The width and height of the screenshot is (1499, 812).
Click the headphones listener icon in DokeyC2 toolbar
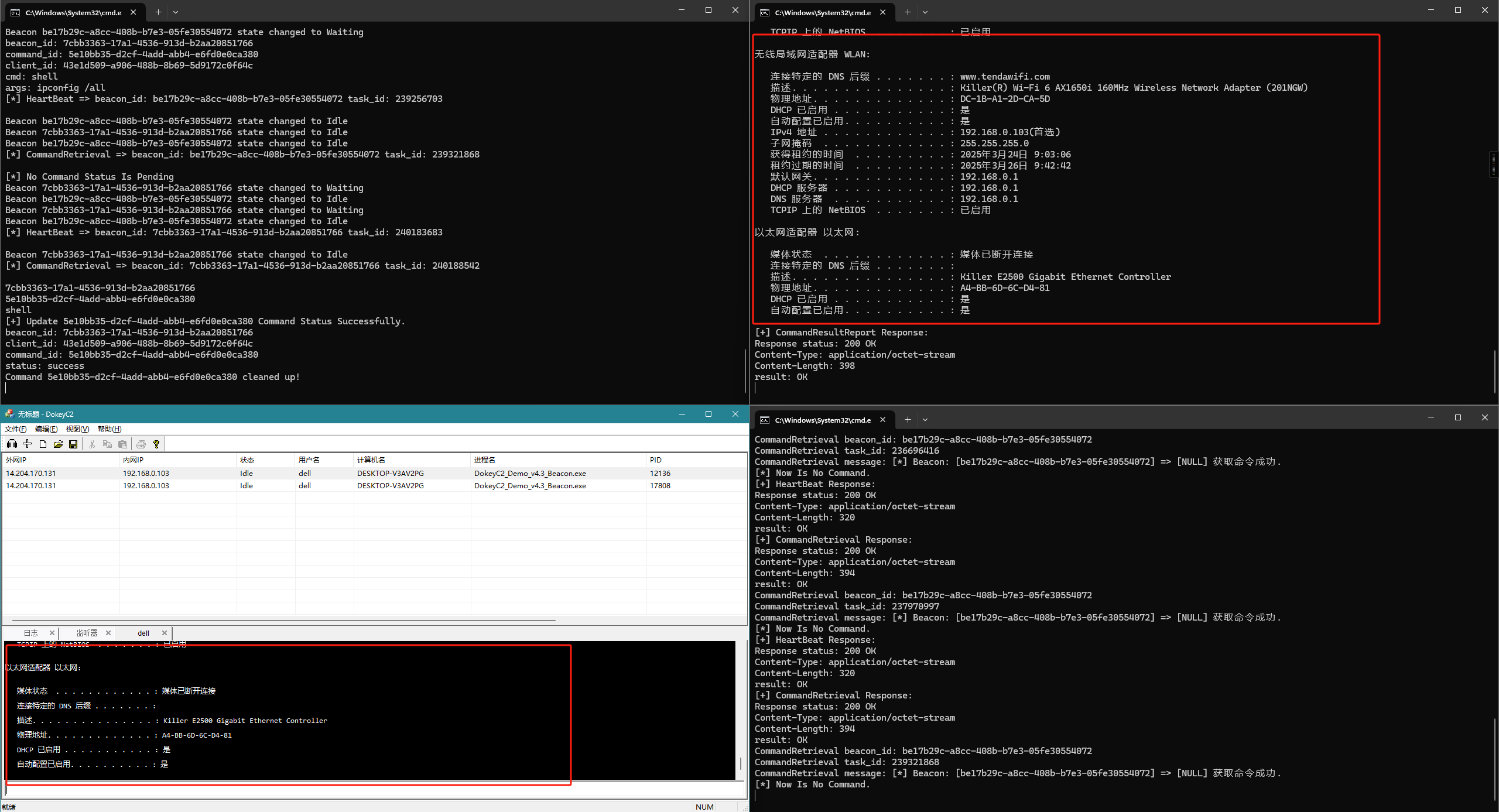[x=12, y=444]
